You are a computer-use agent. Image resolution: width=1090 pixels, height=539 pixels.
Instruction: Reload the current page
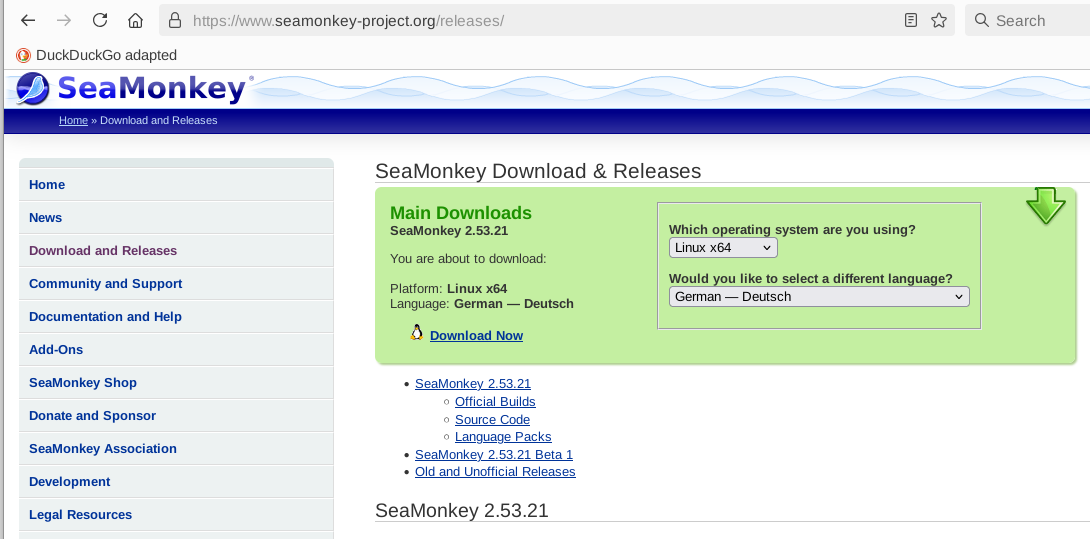100,20
